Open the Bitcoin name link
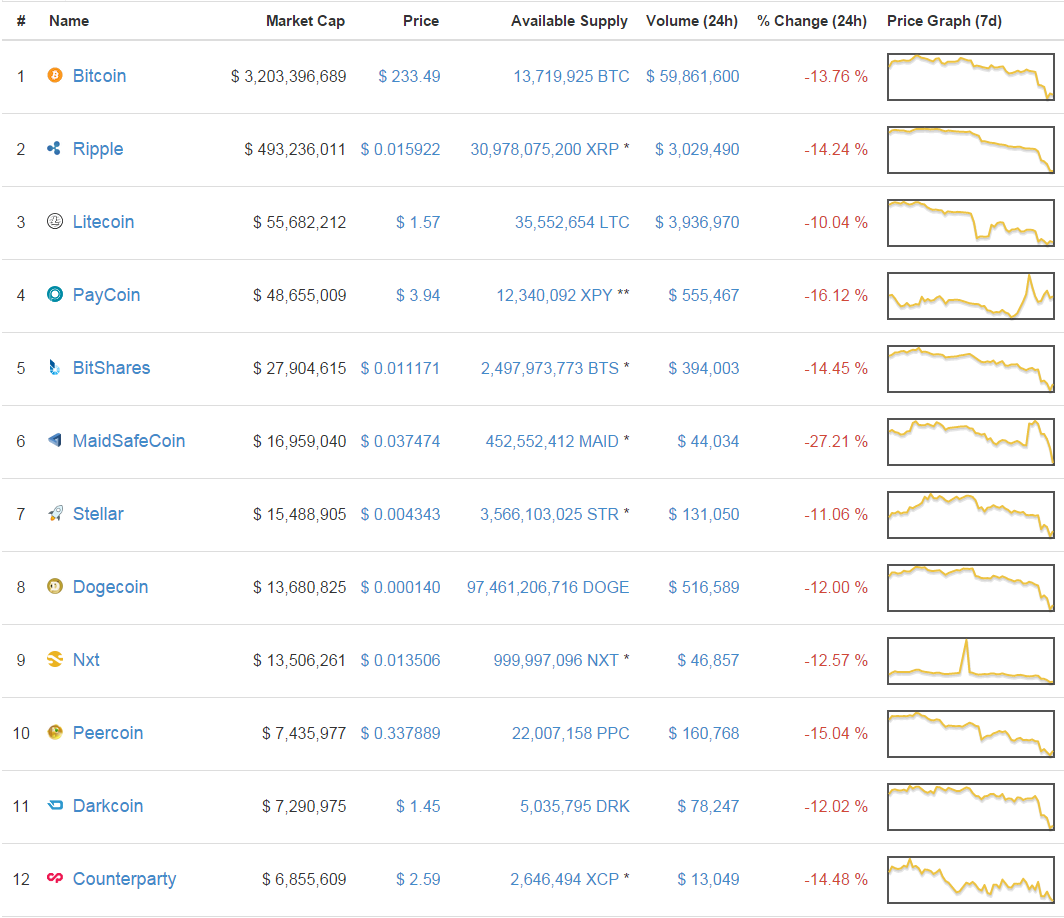 point(99,76)
